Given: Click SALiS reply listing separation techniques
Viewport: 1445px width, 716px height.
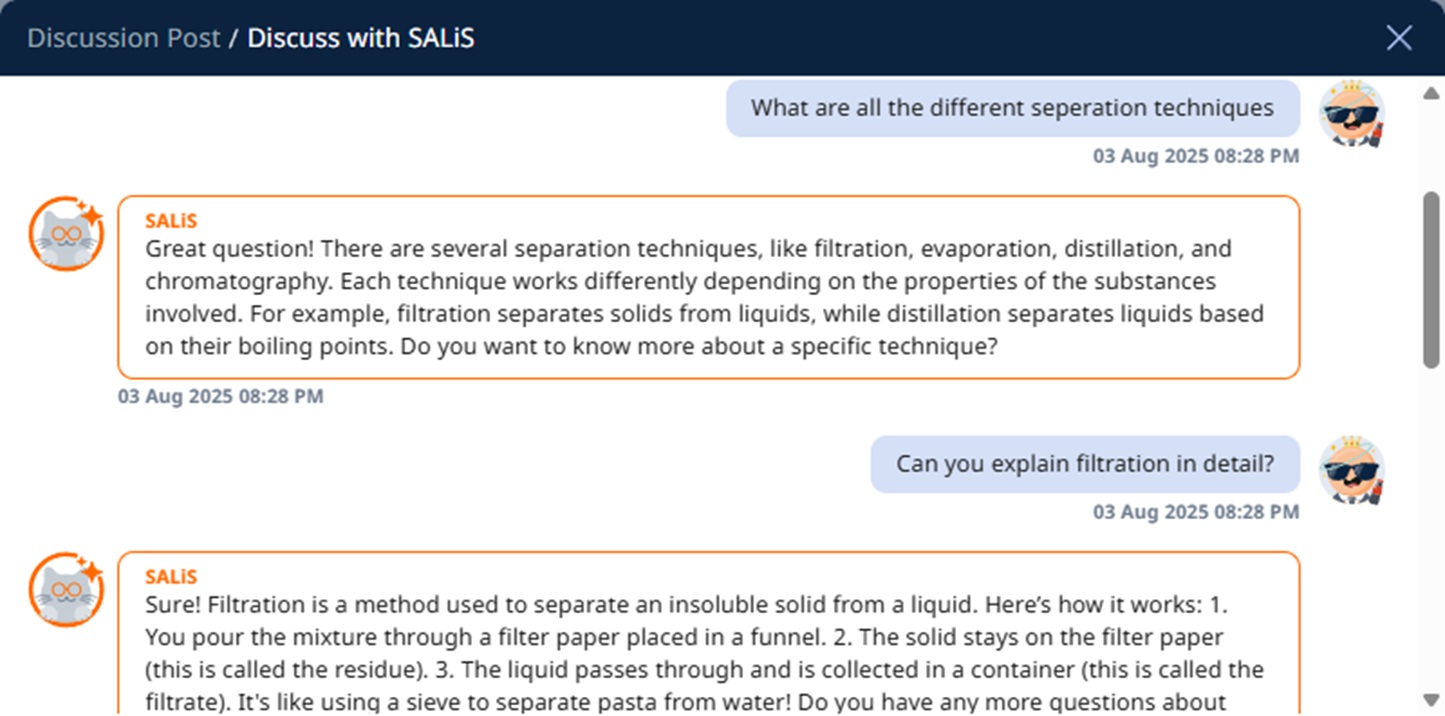Looking at the screenshot, I should (708, 297).
